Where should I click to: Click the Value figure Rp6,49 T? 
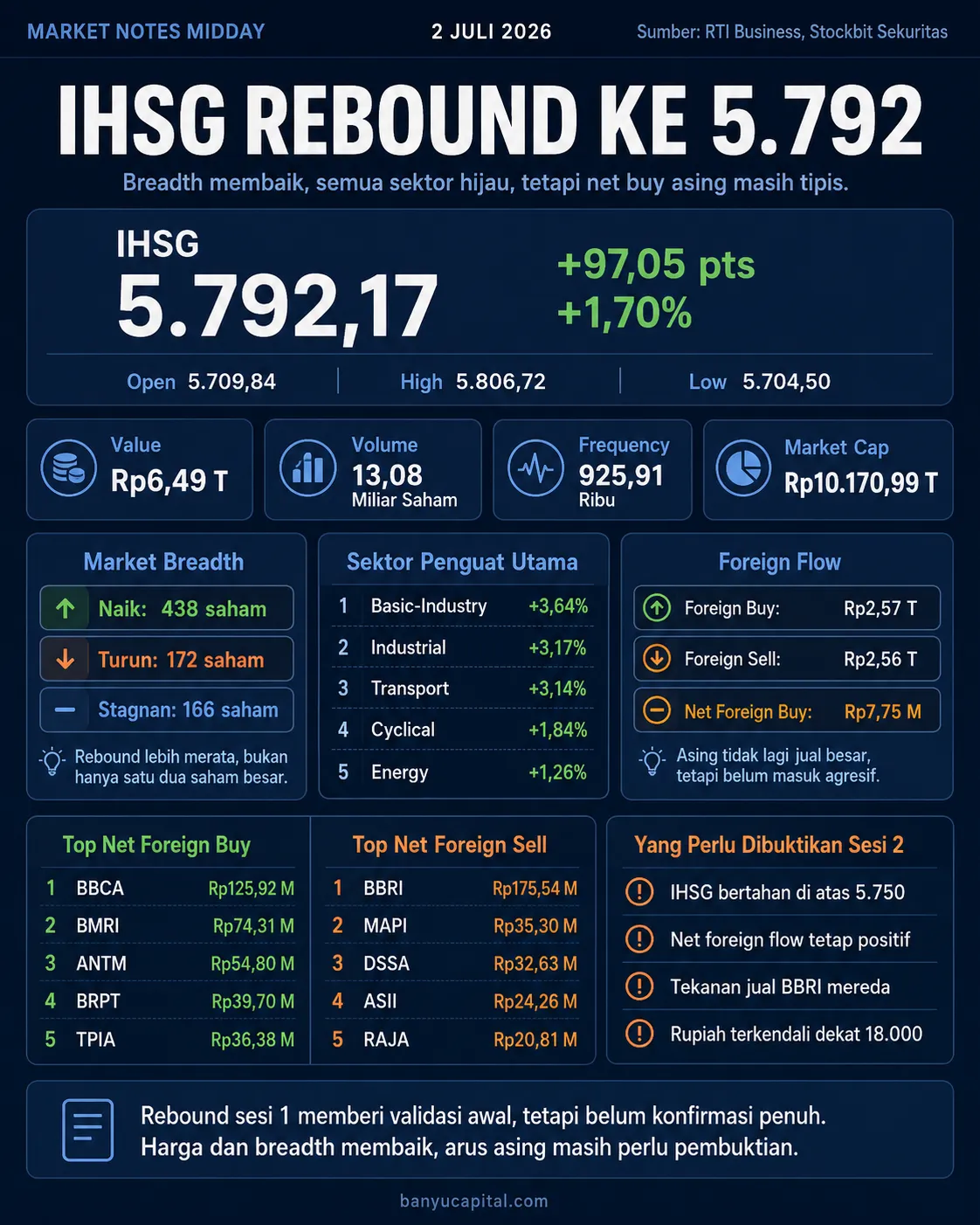tap(169, 481)
